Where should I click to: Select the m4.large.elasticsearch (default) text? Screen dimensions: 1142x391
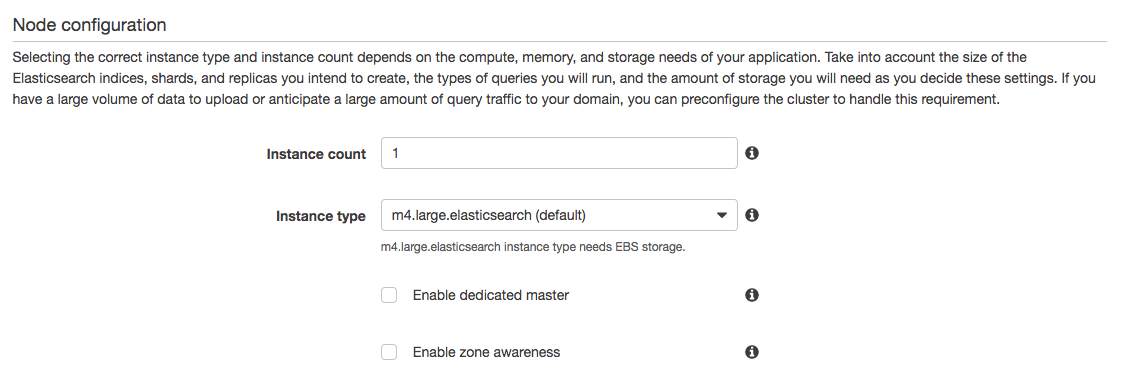(489, 216)
